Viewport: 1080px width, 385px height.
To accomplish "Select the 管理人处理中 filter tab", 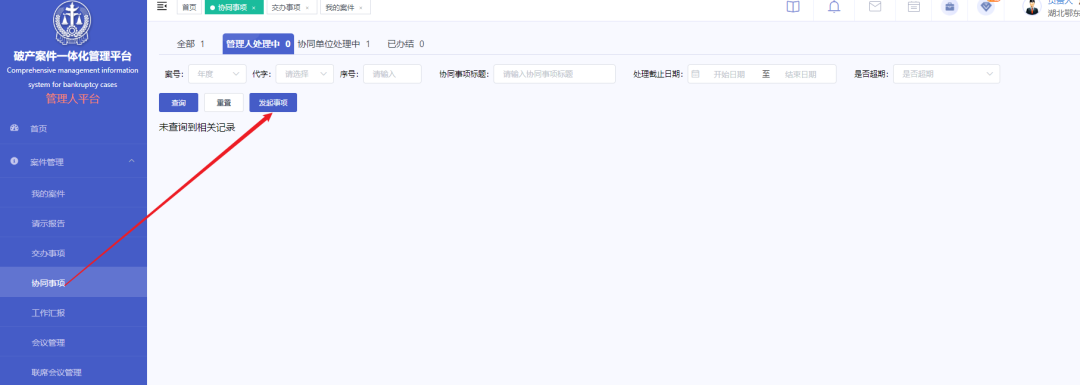I will pos(258,43).
